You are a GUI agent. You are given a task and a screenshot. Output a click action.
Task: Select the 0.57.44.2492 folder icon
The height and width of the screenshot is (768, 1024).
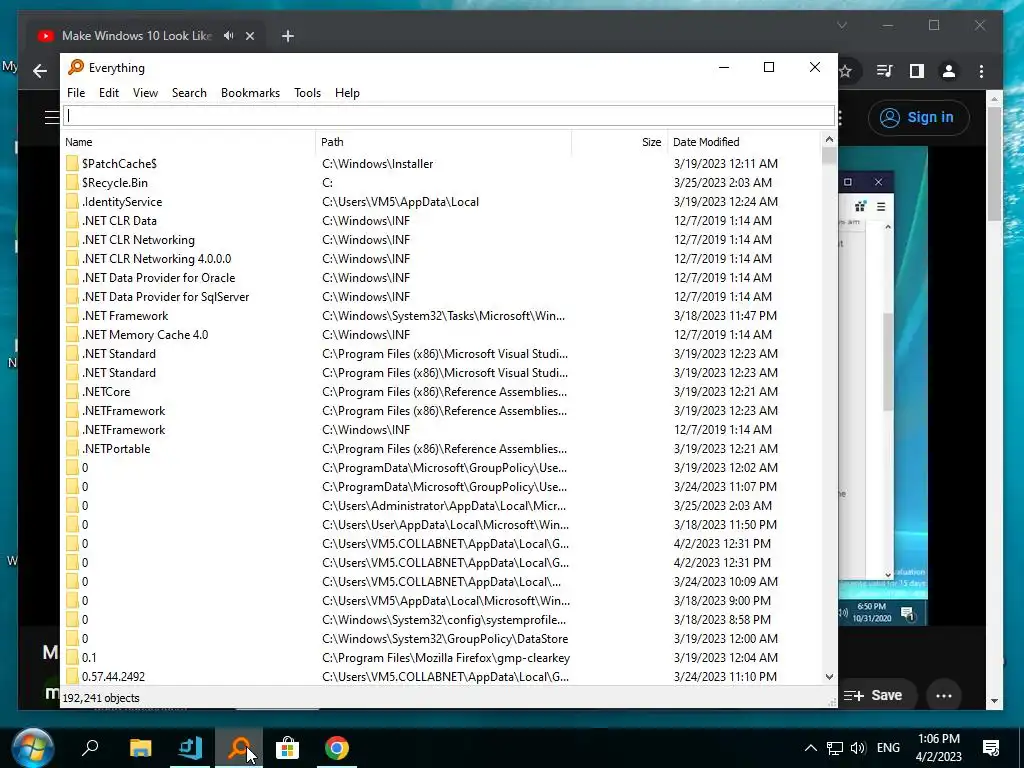72,677
